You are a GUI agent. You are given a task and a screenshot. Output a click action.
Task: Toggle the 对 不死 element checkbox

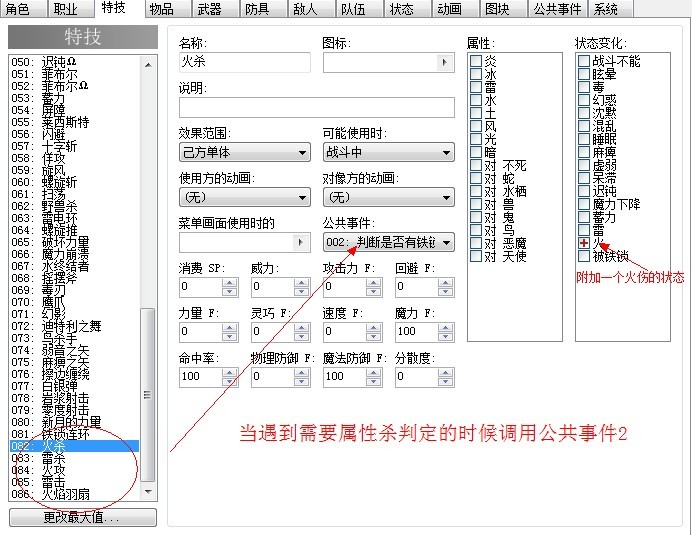click(x=476, y=165)
